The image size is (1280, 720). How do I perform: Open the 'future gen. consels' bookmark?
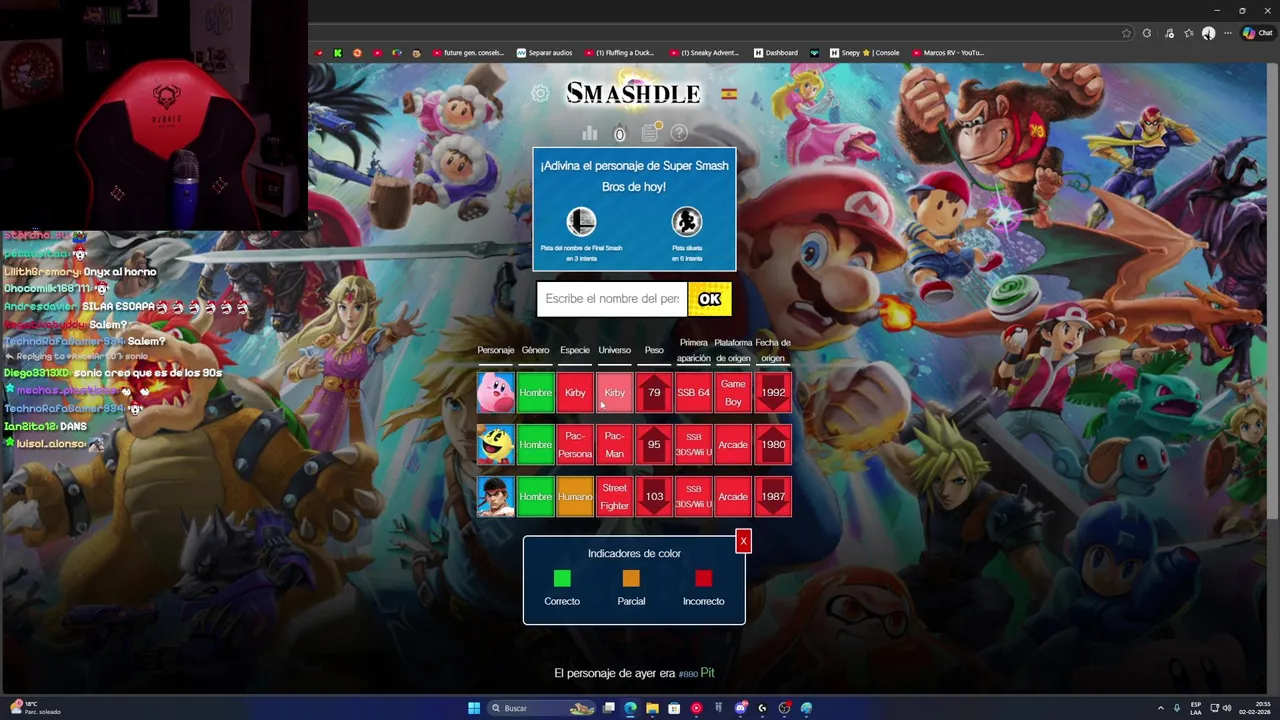click(469, 53)
